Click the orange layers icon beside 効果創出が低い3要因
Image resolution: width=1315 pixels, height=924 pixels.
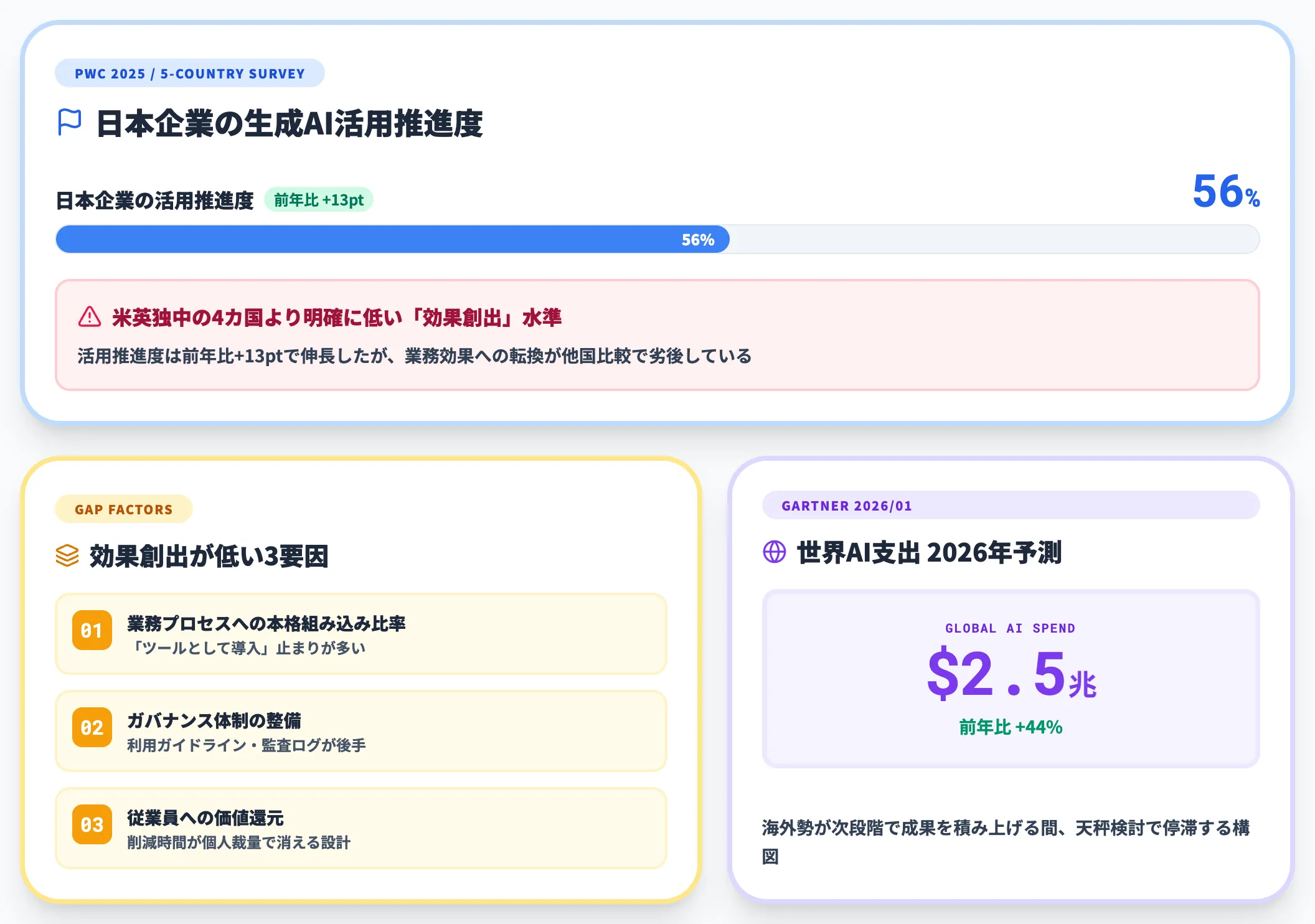point(67,555)
